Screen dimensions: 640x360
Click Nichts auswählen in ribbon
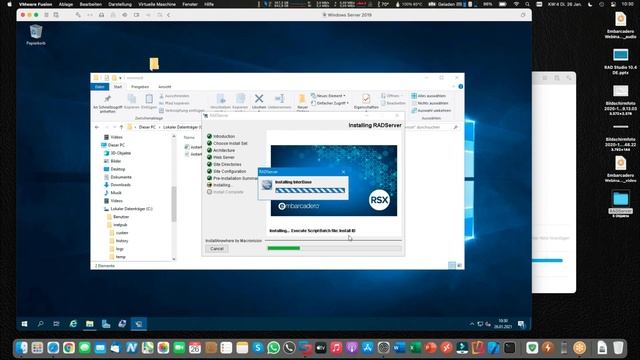(429, 103)
